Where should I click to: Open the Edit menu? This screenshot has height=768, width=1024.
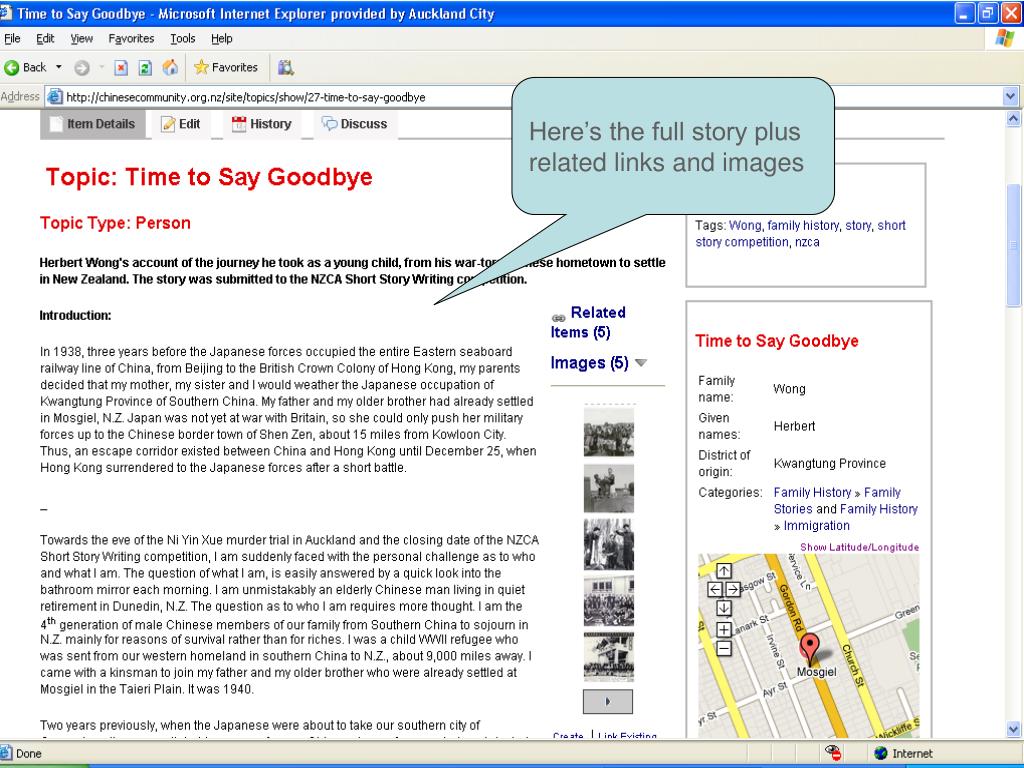coord(45,39)
